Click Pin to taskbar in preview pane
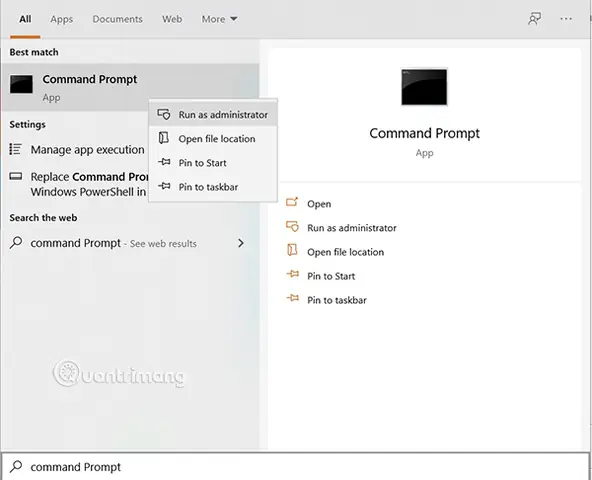The width and height of the screenshot is (592, 480). tap(337, 300)
